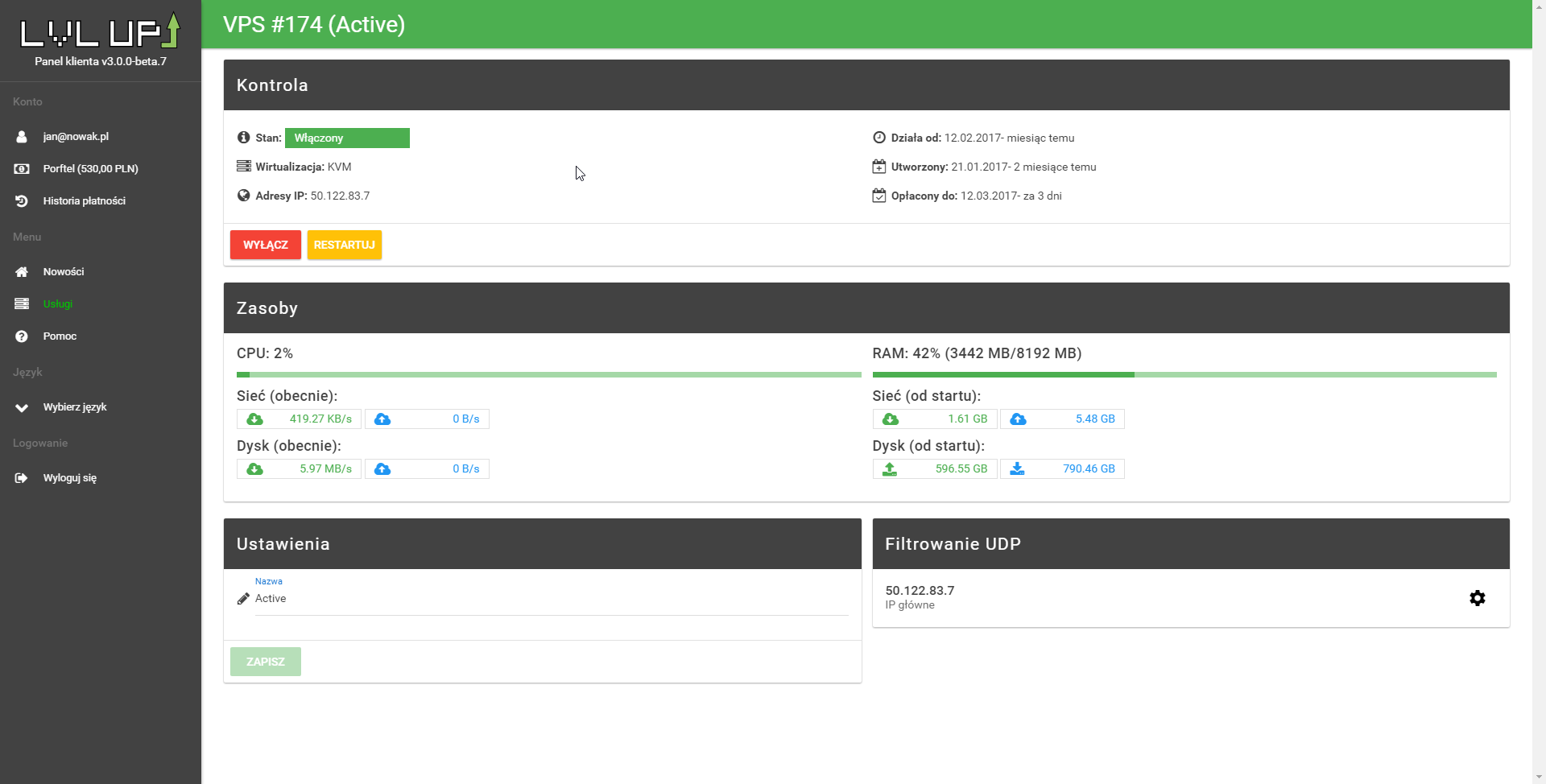Click the LVL UP logo

pyautogui.click(x=100, y=32)
